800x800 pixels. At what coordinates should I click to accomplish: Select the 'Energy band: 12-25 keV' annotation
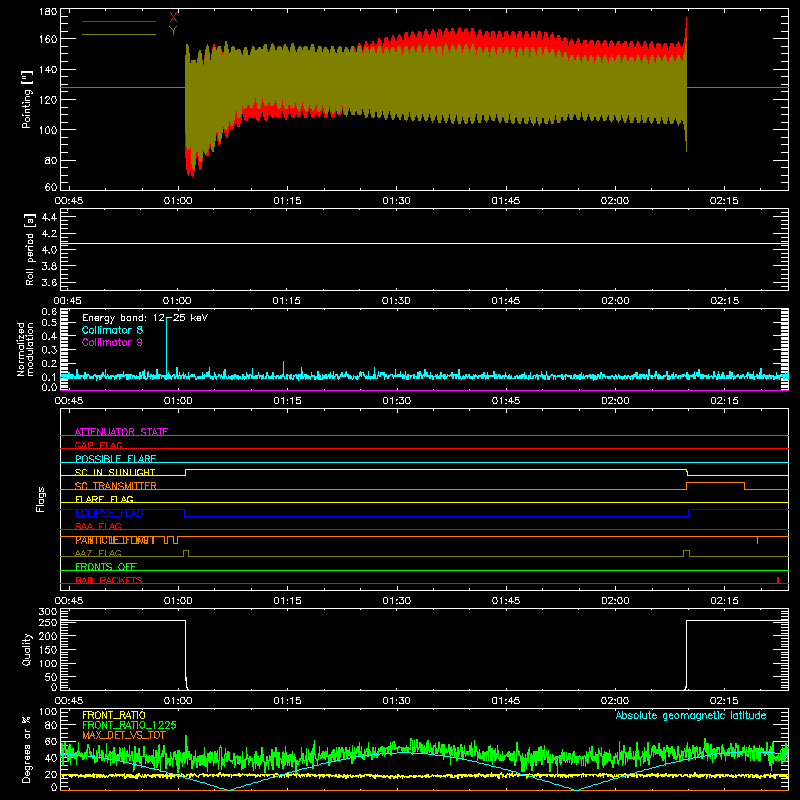coord(145,318)
